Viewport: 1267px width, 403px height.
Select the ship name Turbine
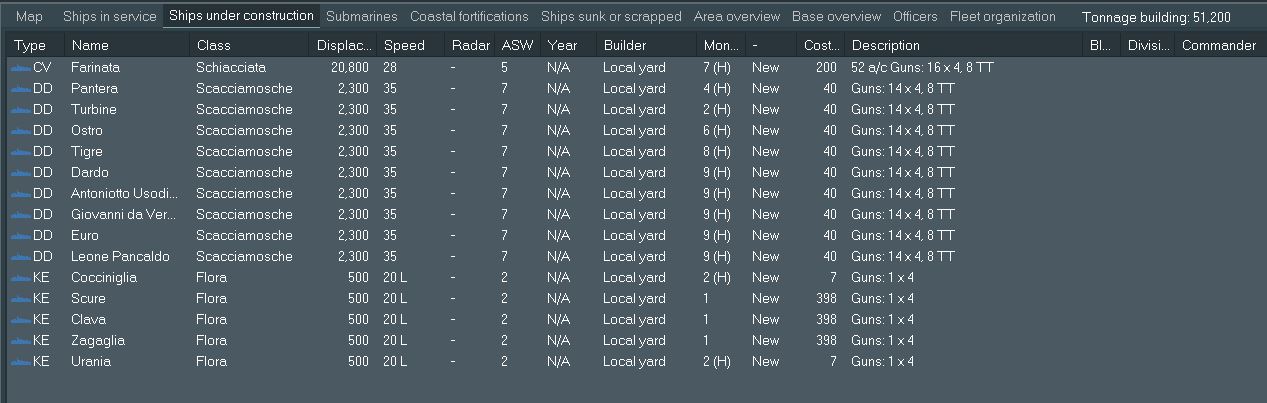93,110
